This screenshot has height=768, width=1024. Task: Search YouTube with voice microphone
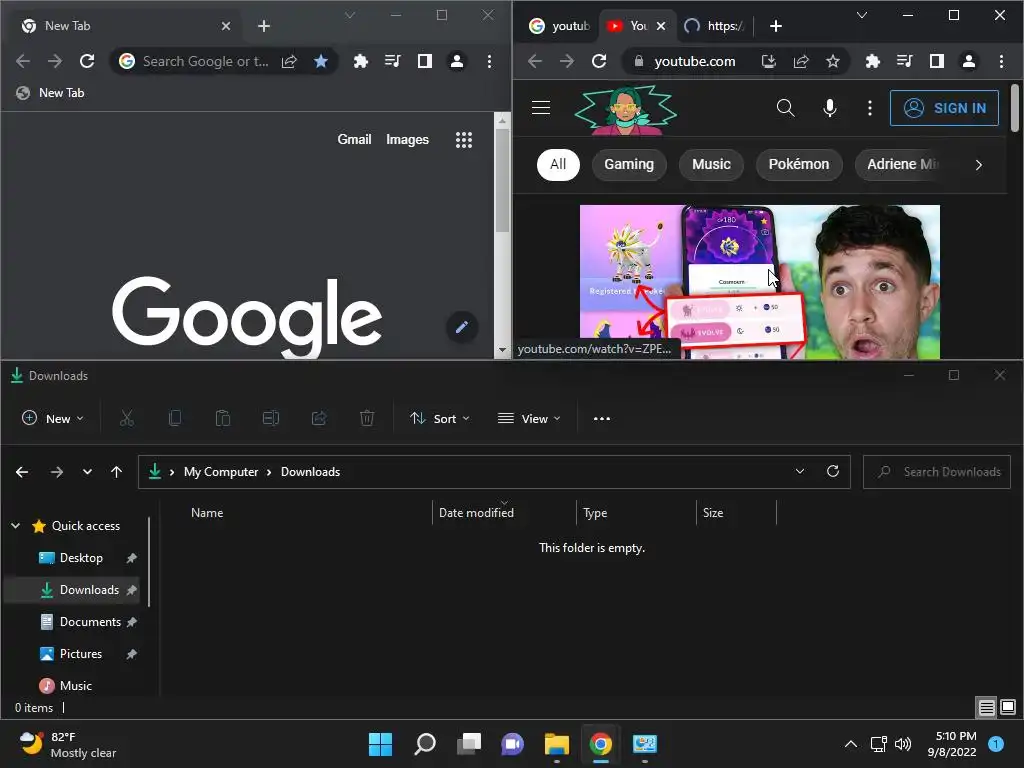click(x=829, y=108)
